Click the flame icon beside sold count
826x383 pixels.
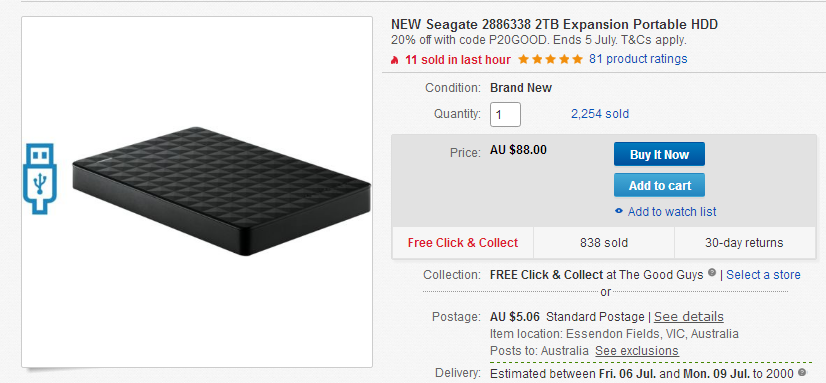coord(395,60)
